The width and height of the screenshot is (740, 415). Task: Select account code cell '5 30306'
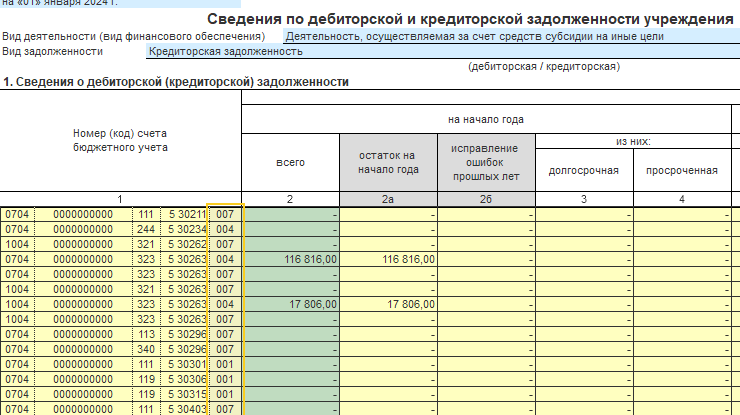(x=184, y=380)
